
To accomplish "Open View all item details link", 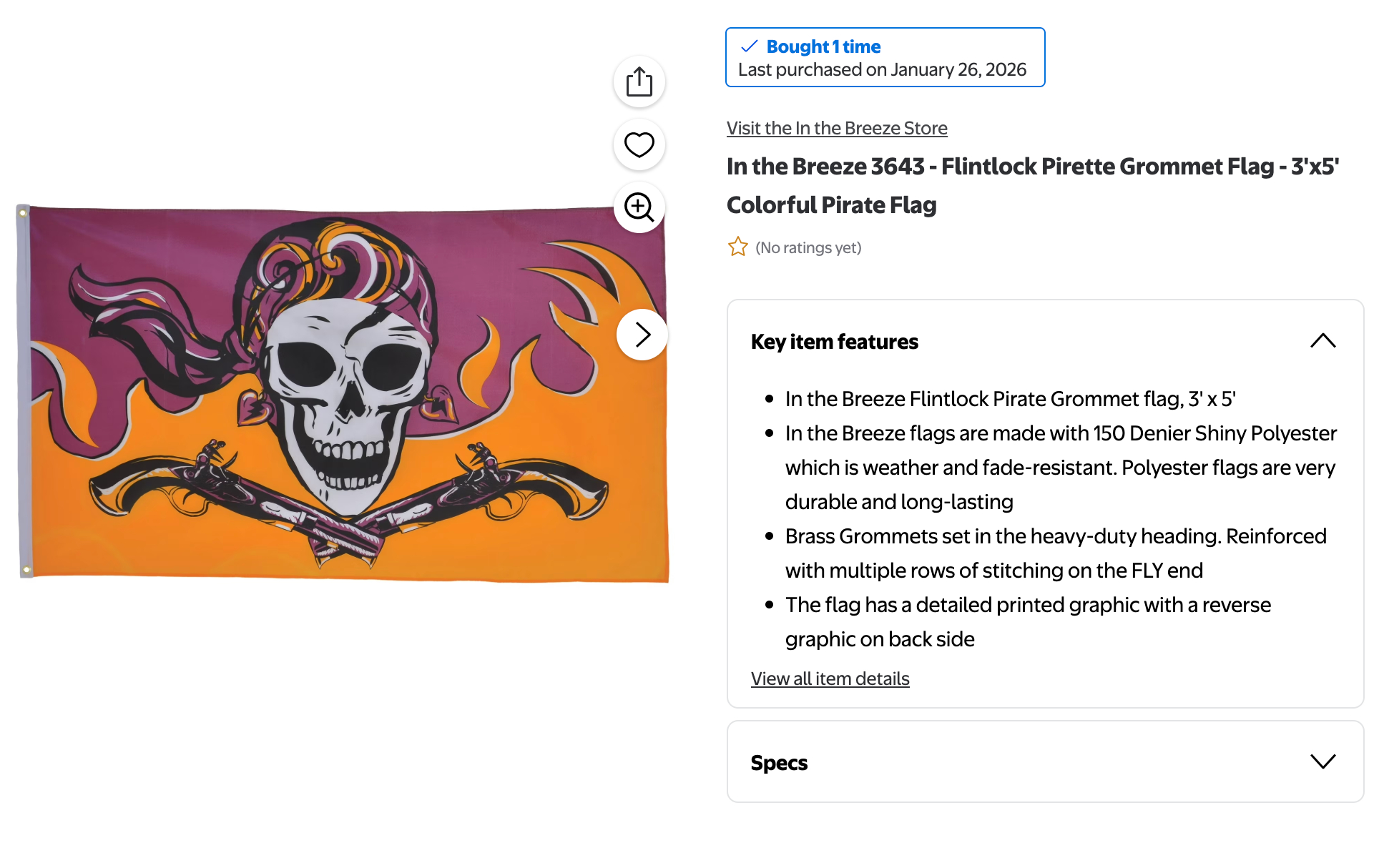I will point(830,679).
